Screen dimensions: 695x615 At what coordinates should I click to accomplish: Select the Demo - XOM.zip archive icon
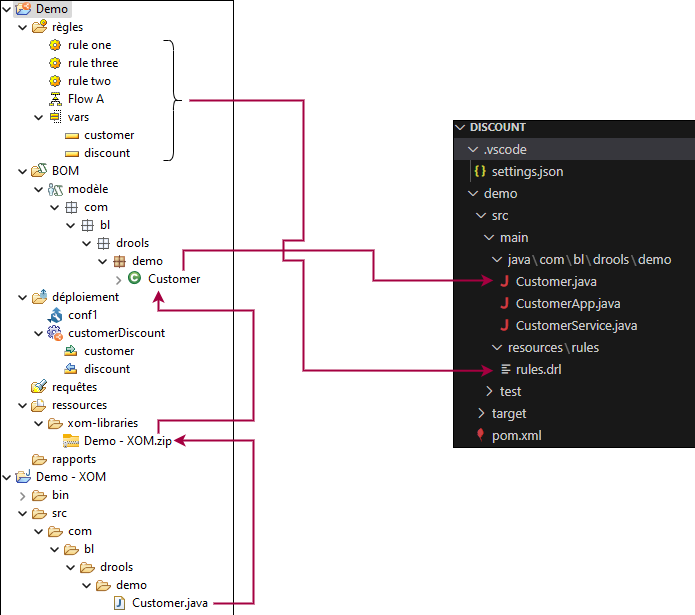pos(71,441)
